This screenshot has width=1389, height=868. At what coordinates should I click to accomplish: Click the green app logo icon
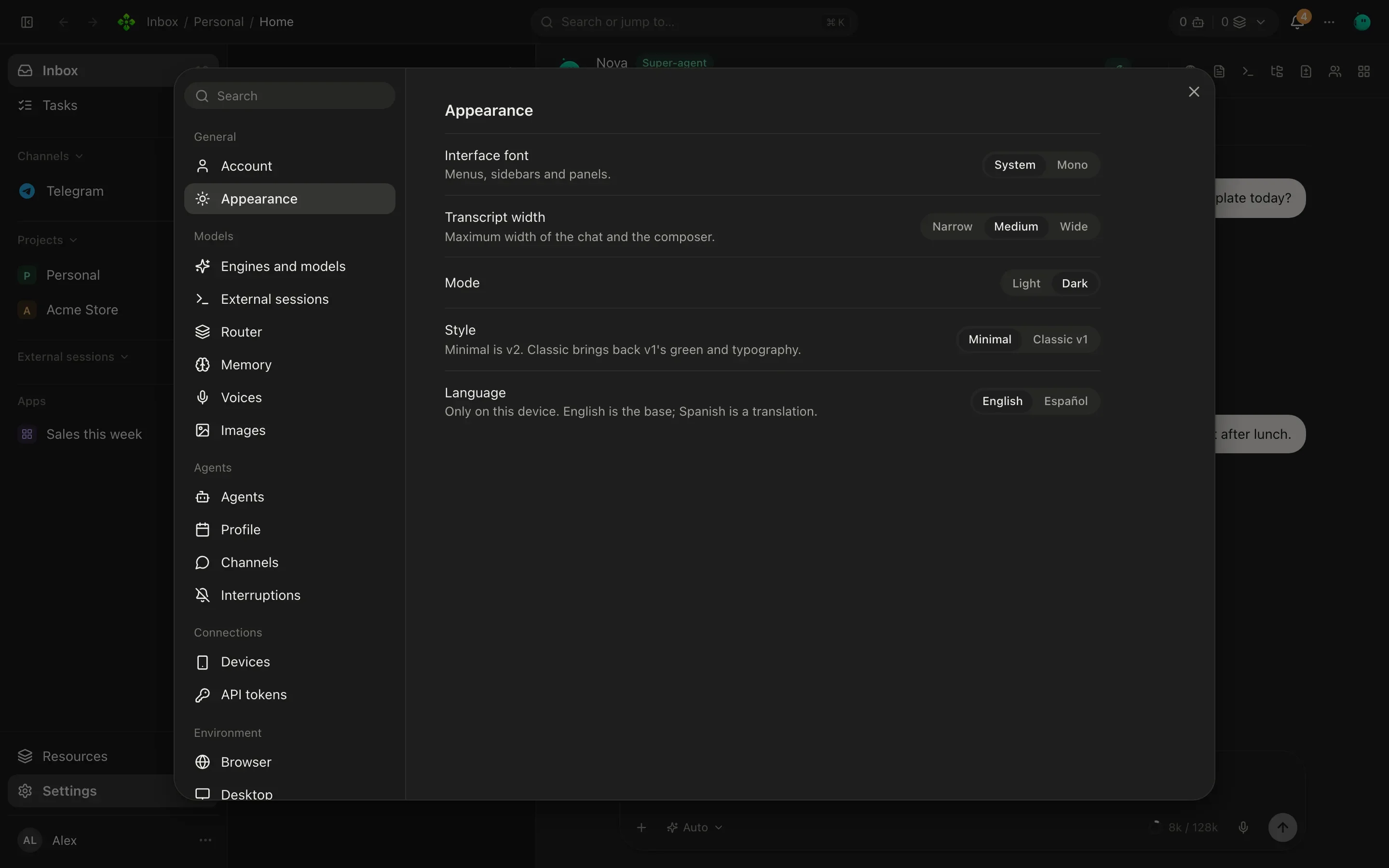[126, 22]
